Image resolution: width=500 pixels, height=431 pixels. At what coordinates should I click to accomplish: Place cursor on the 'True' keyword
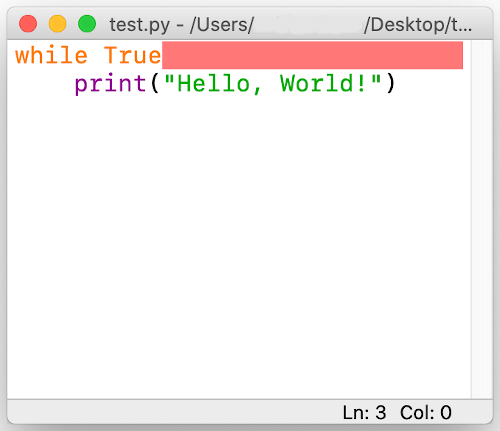coord(133,55)
